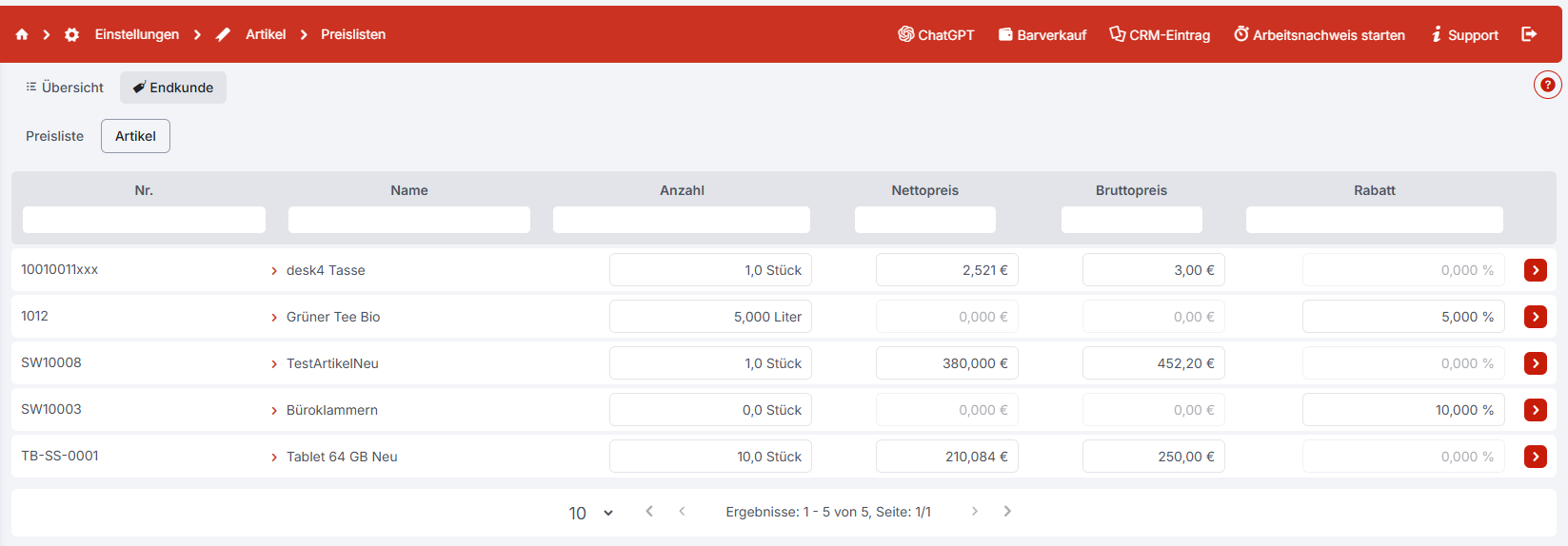Navigate to Artikel breadcrumb link
The width and height of the screenshot is (1568, 546).
pos(265,34)
